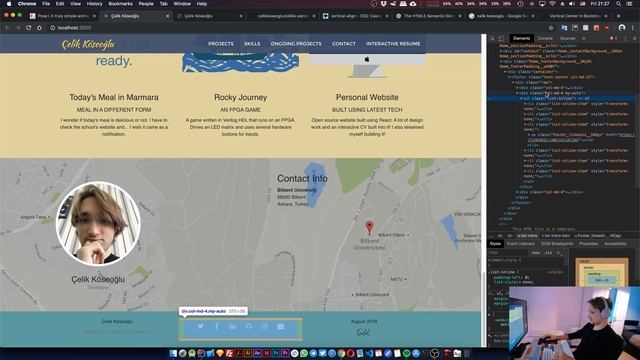Open the Chrome History menu
Screen dimensions: 640x360
(x=94, y=4)
